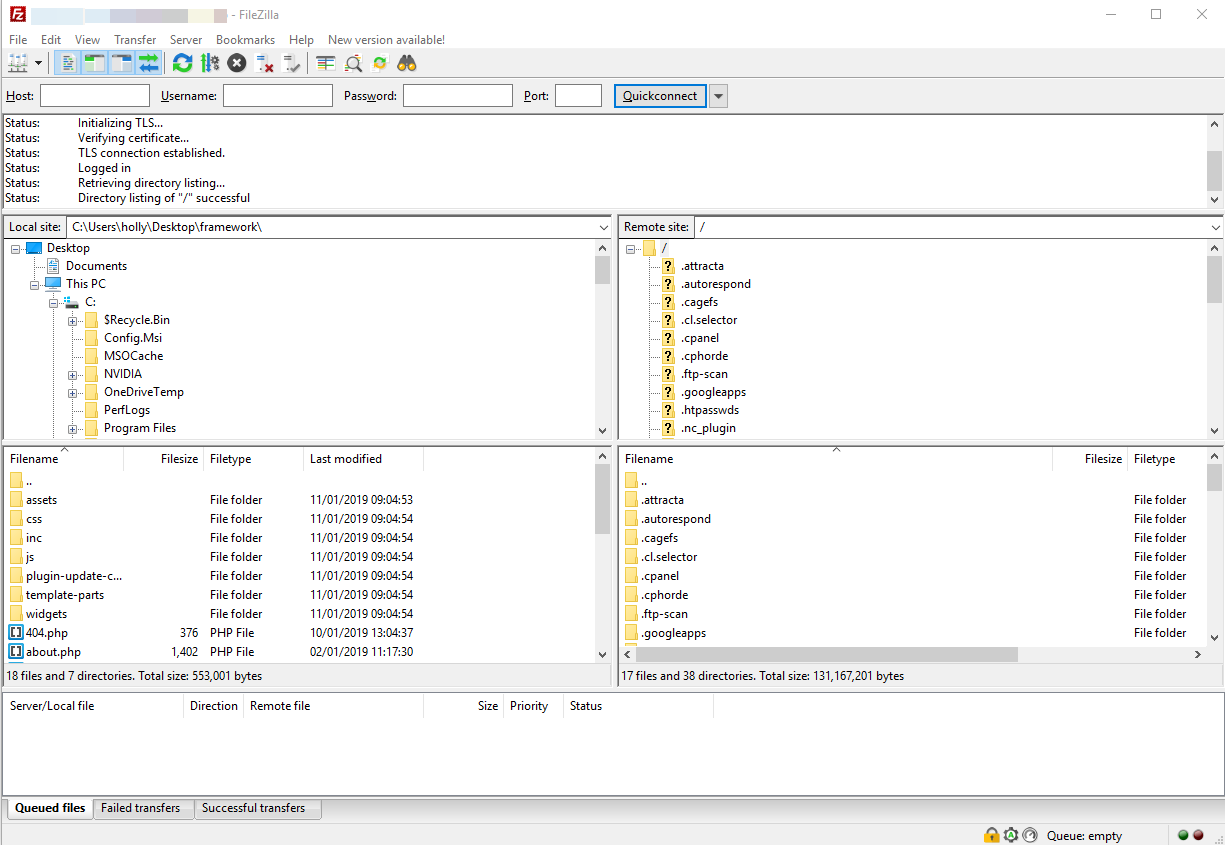This screenshot has width=1225, height=845.
Task: Open the Transfer menu
Action: coord(134,39)
